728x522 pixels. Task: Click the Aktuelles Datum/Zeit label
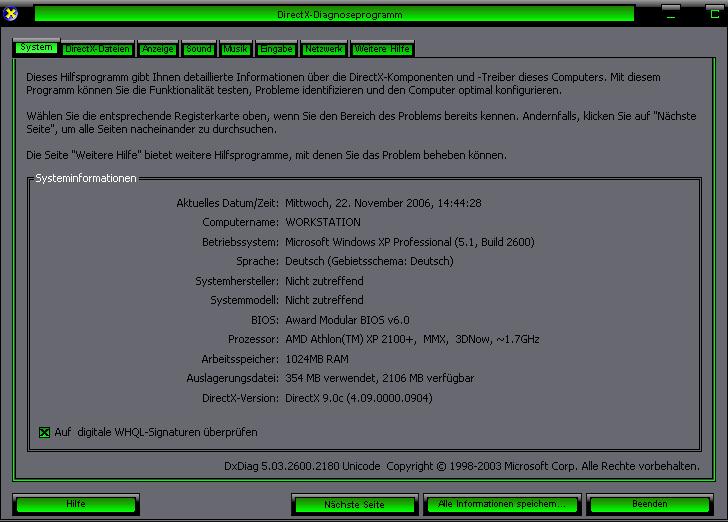(x=228, y=203)
